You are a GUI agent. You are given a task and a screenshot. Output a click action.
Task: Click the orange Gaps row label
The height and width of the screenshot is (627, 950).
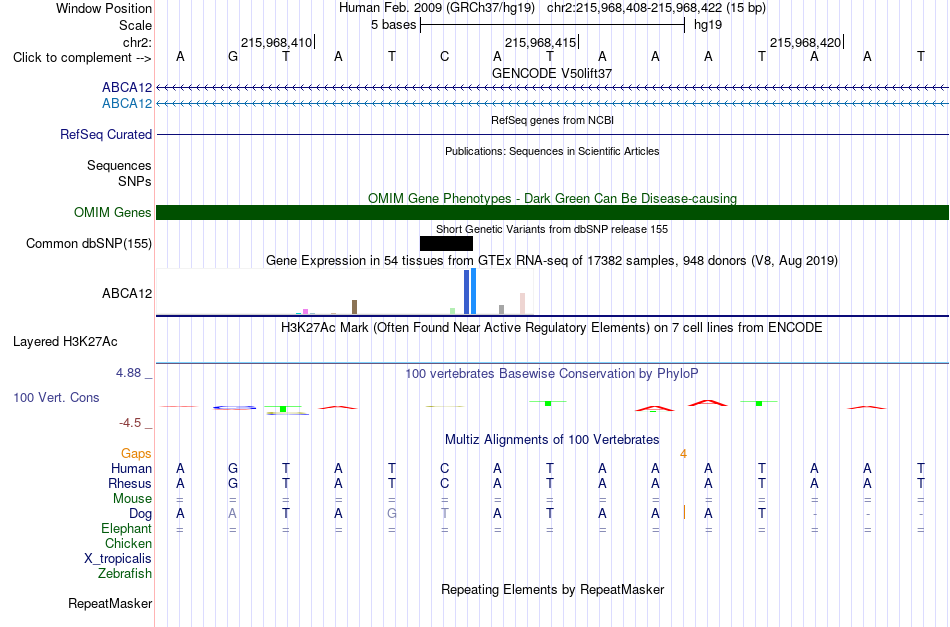click(136, 453)
